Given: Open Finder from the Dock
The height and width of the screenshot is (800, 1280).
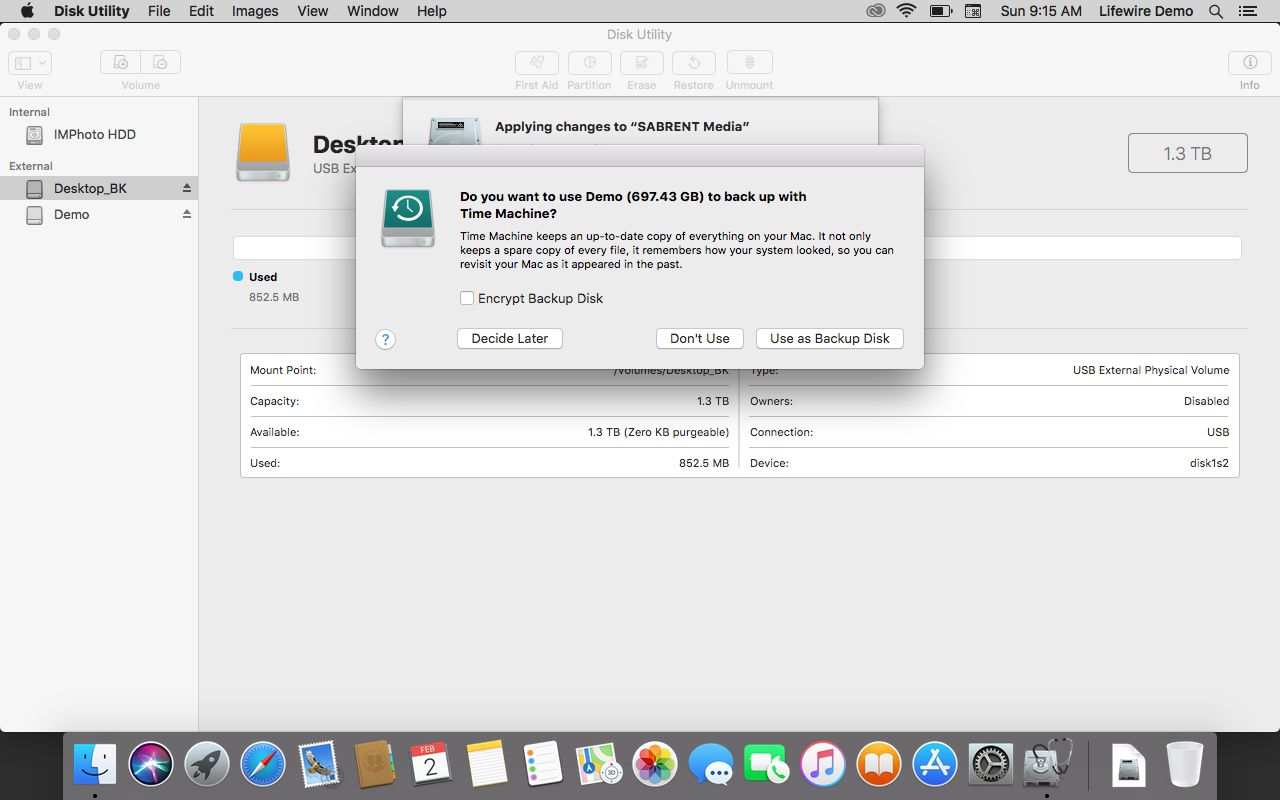Looking at the screenshot, I should 95,765.
